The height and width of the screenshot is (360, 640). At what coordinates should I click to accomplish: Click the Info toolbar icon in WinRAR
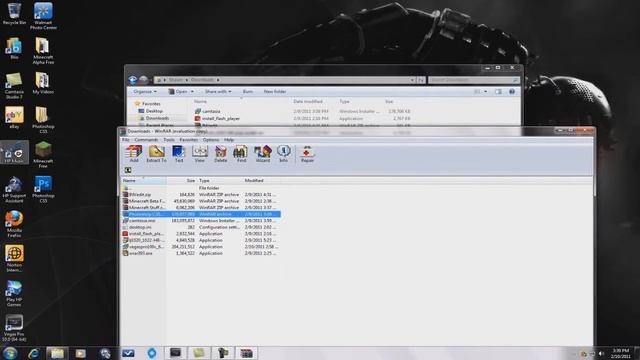[284, 154]
